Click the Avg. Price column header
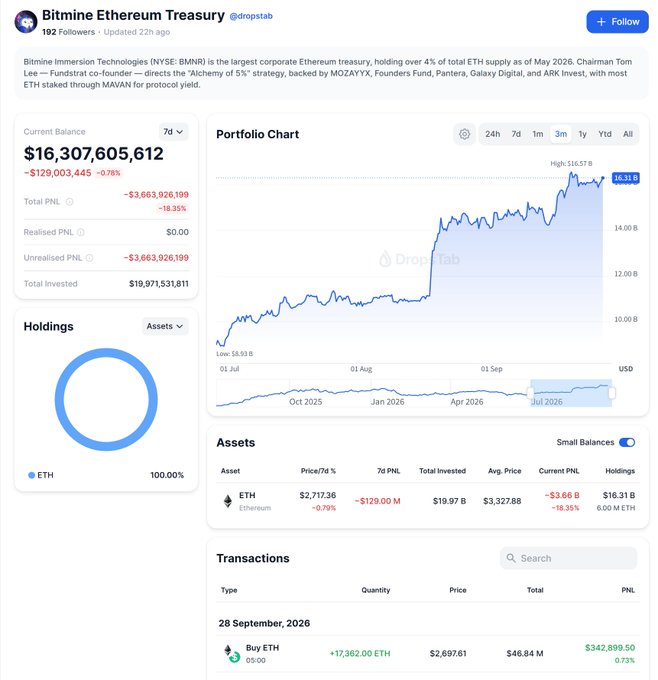The height and width of the screenshot is (680, 658). click(504, 471)
